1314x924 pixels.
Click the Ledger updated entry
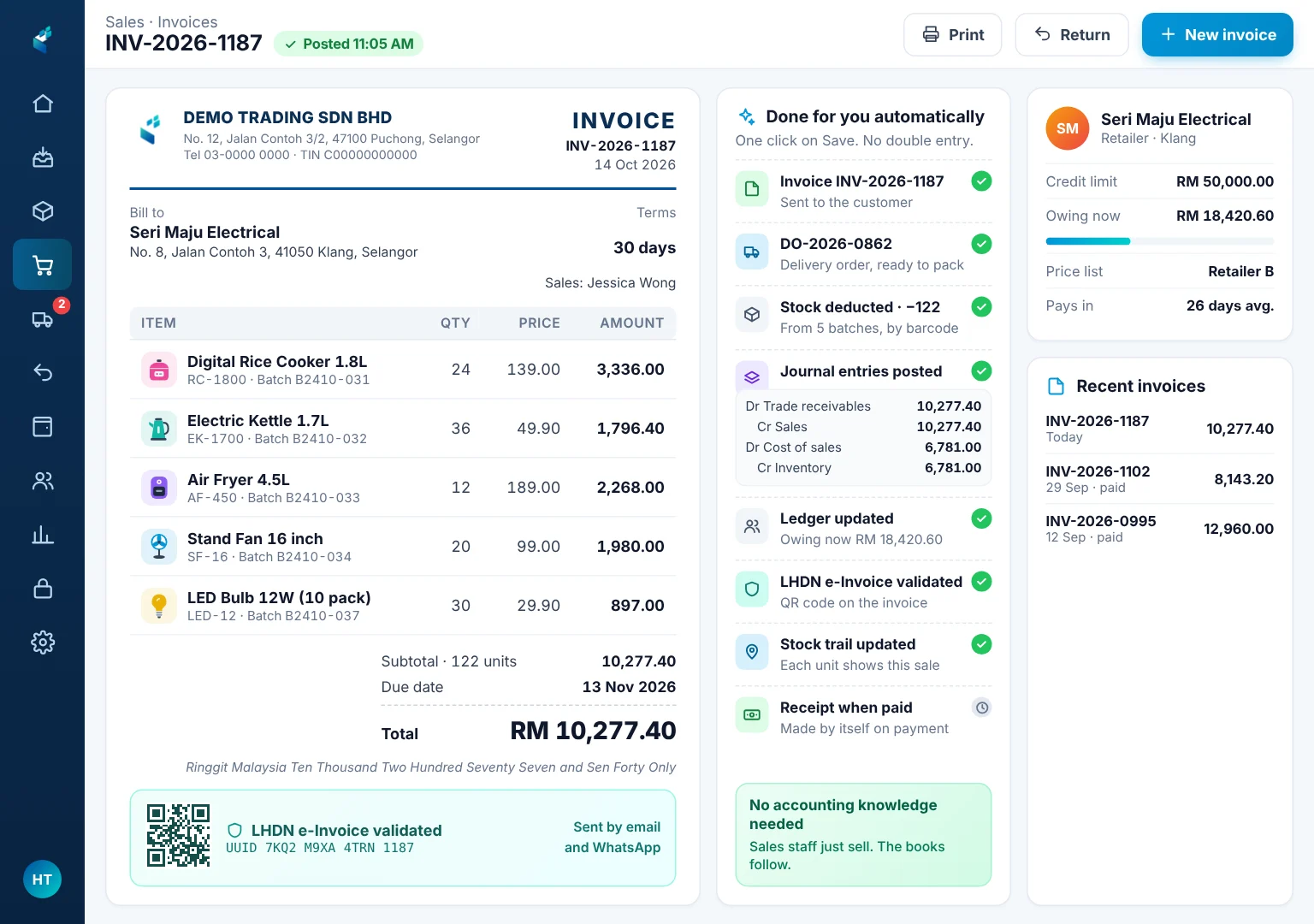[x=864, y=529]
